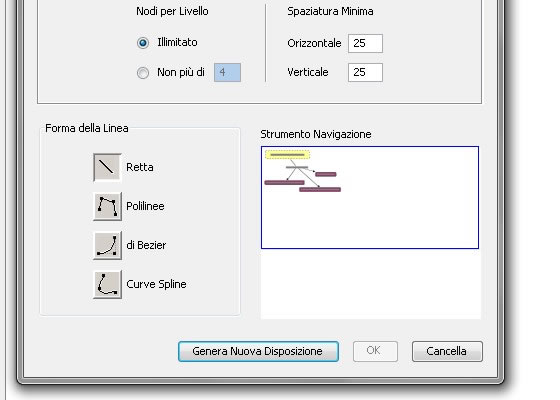Click Genera Nuova Disposizione button
The width and height of the screenshot is (560, 400).
(258, 351)
